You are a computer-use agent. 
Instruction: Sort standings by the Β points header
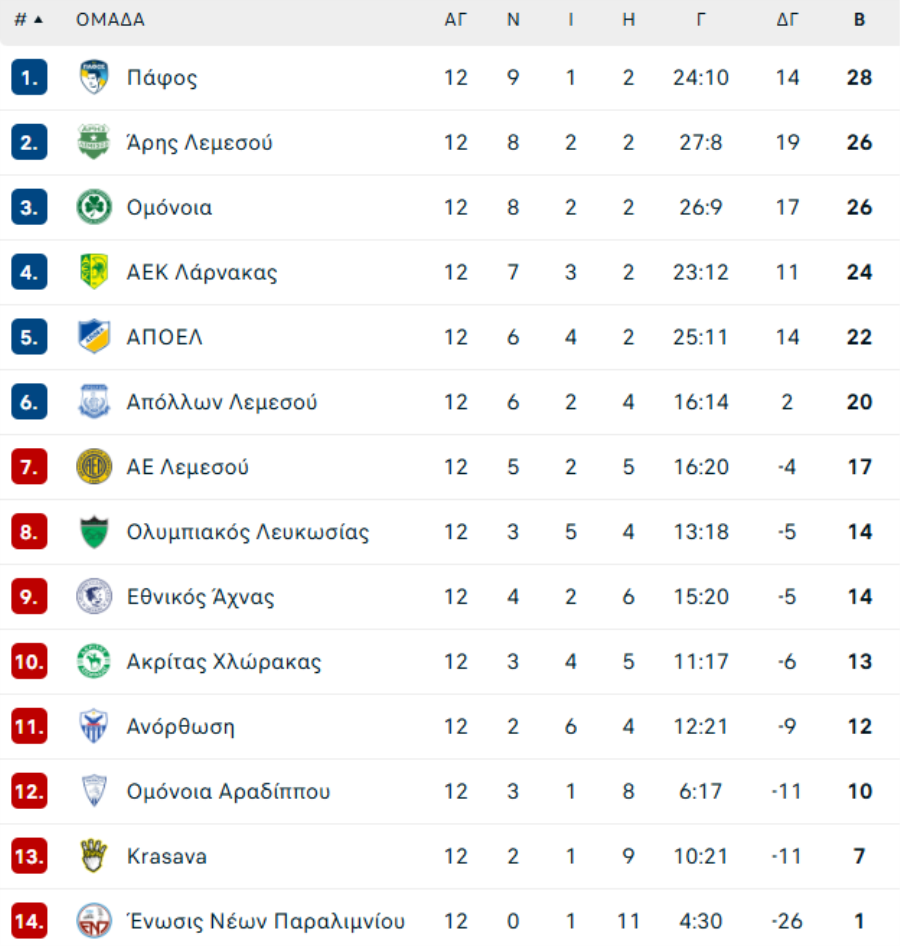click(x=859, y=20)
